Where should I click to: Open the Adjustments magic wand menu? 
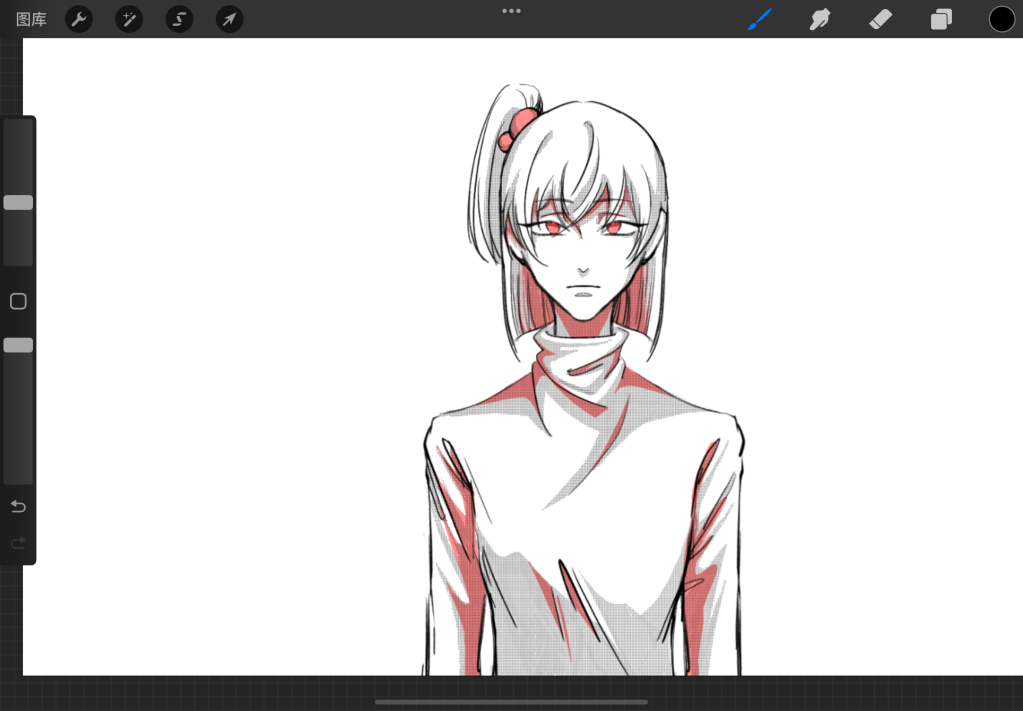point(129,19)
